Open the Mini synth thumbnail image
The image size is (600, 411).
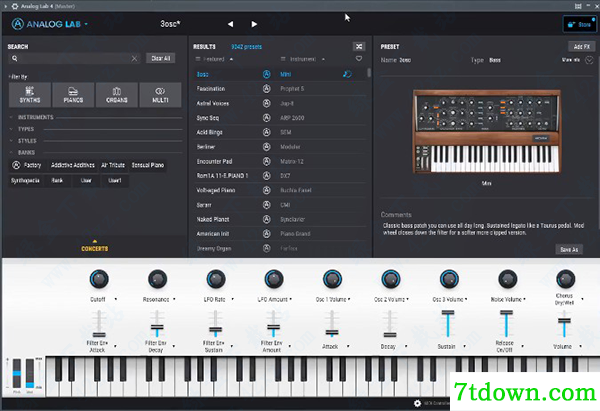(486, 132)
